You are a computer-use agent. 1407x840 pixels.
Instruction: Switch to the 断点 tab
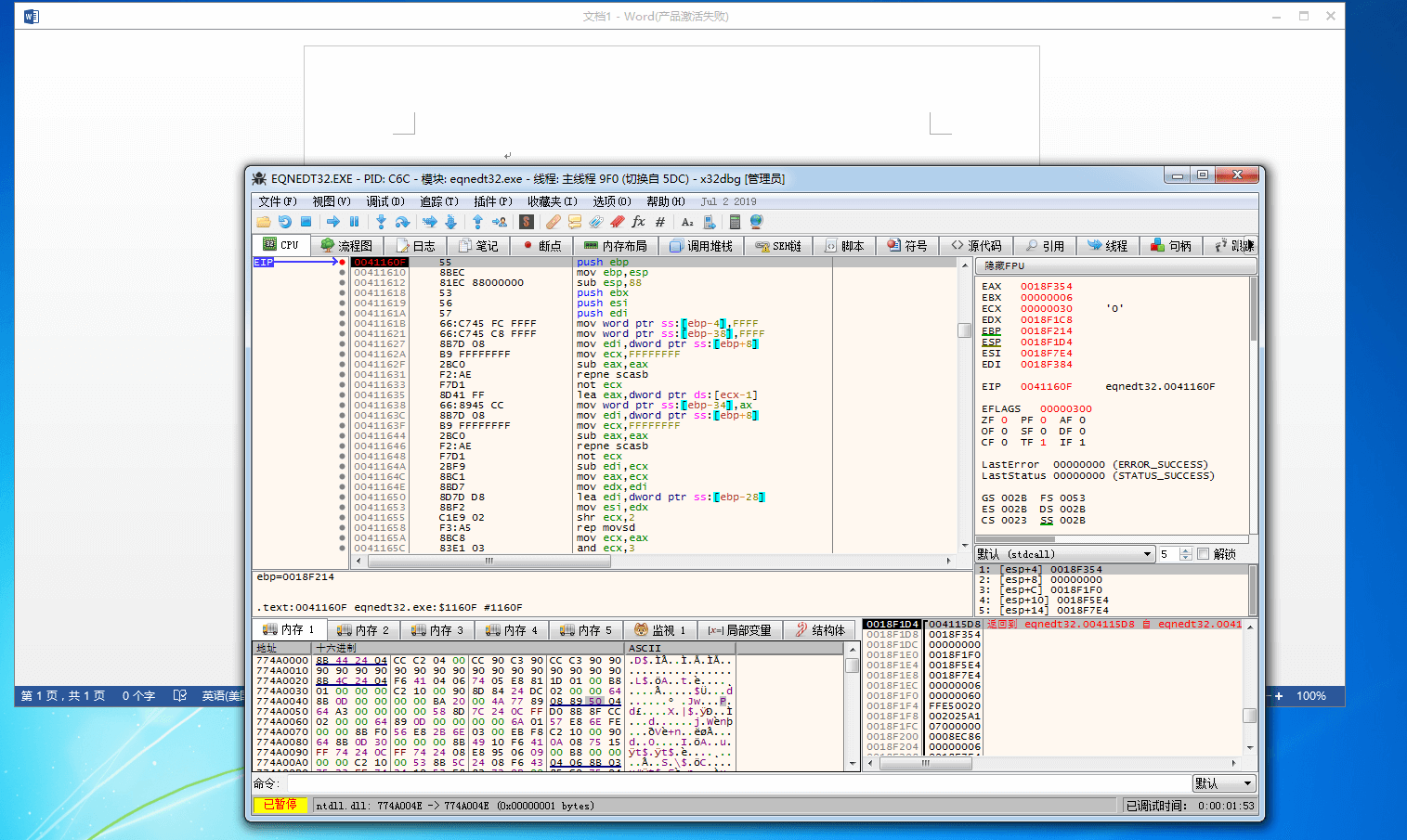[x=541, y=246]
